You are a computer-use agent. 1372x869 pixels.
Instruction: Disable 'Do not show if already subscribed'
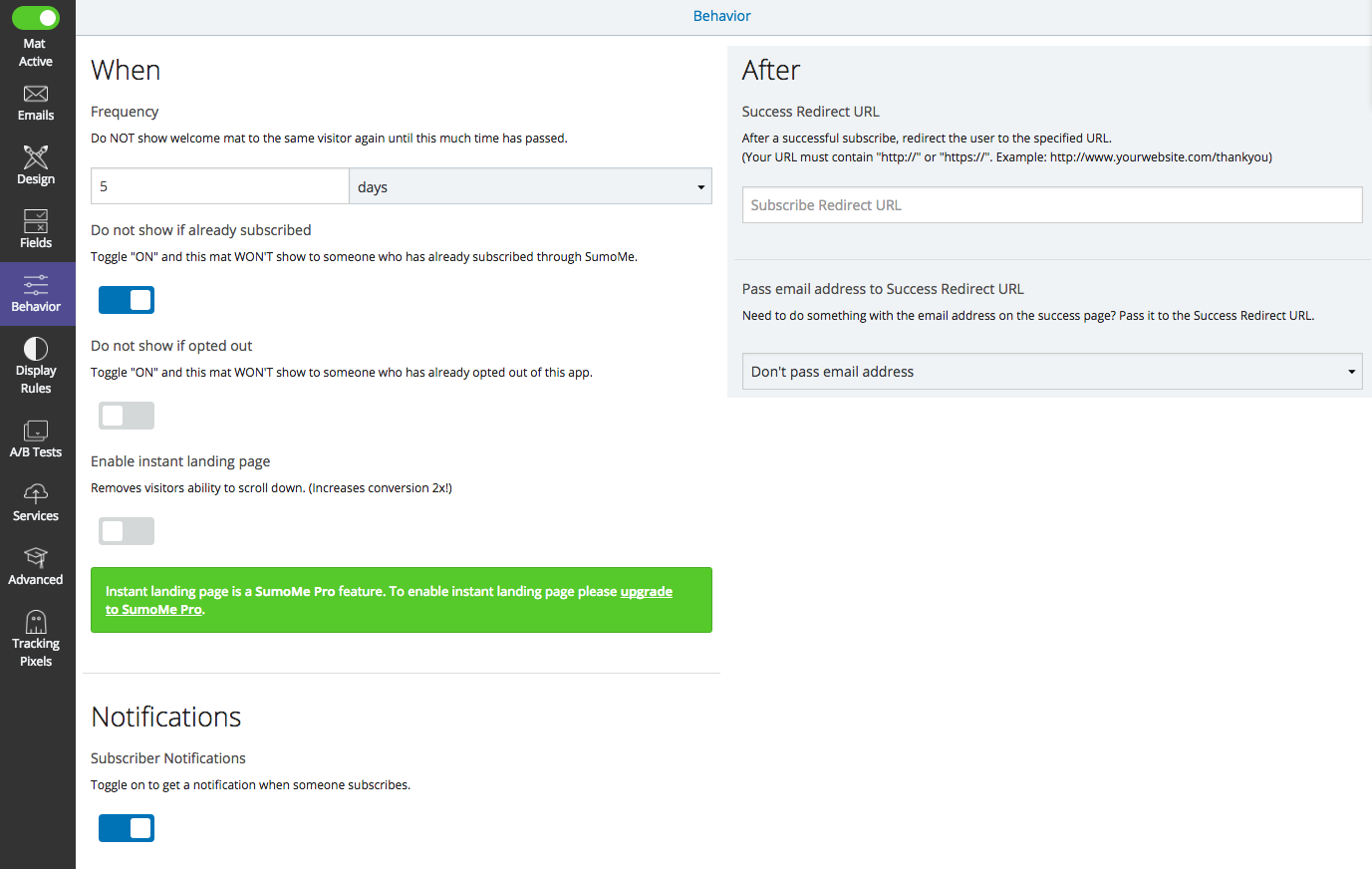tap(127, 300)
